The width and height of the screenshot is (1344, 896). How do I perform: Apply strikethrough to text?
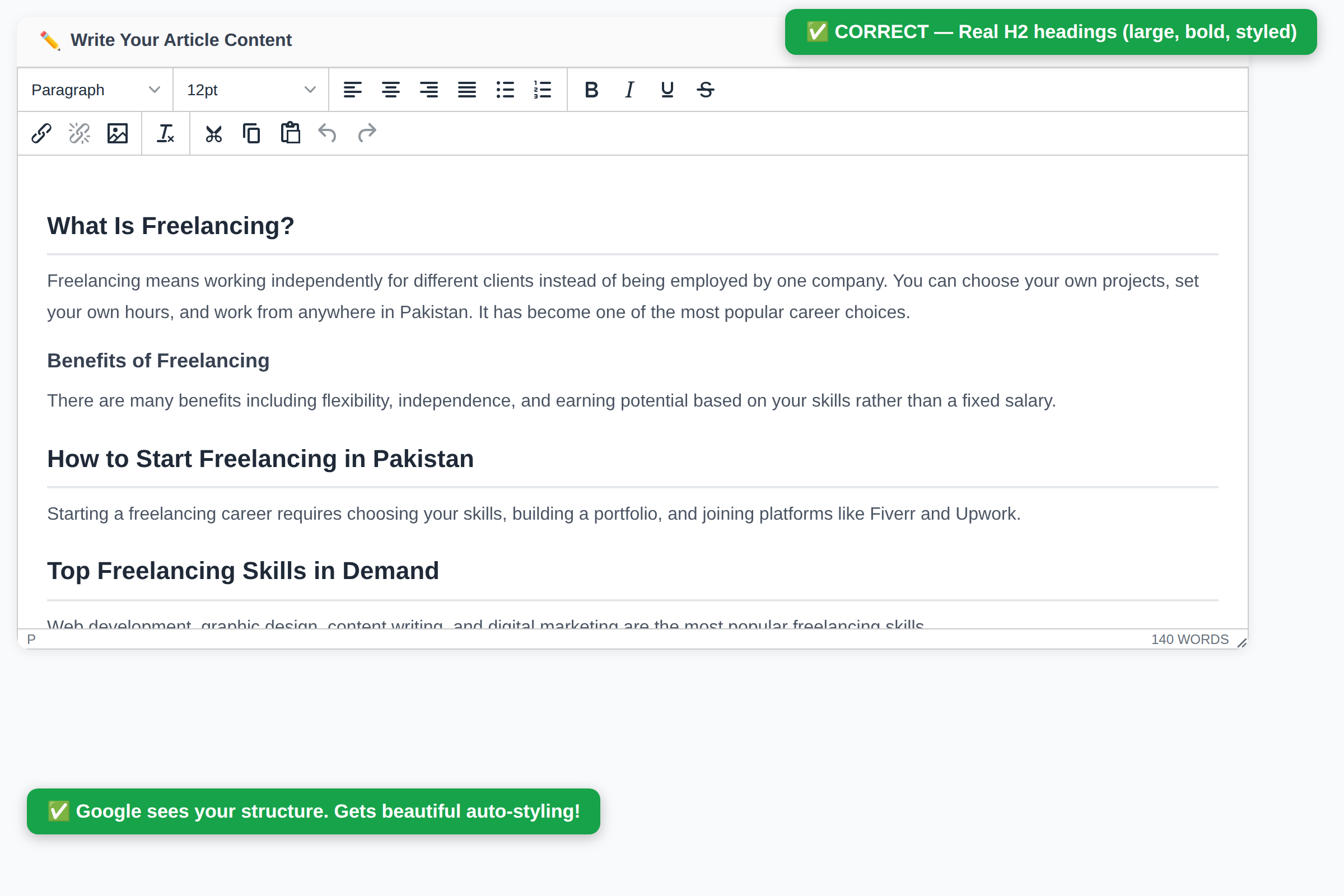point(704,89)
